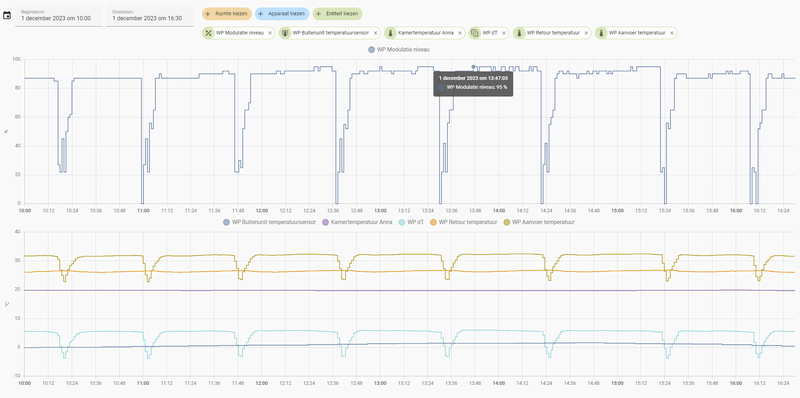
Task: Click the thermometer icon on WP Buitenunit temperatuursensor chip
Action: (x=285, y=33)
